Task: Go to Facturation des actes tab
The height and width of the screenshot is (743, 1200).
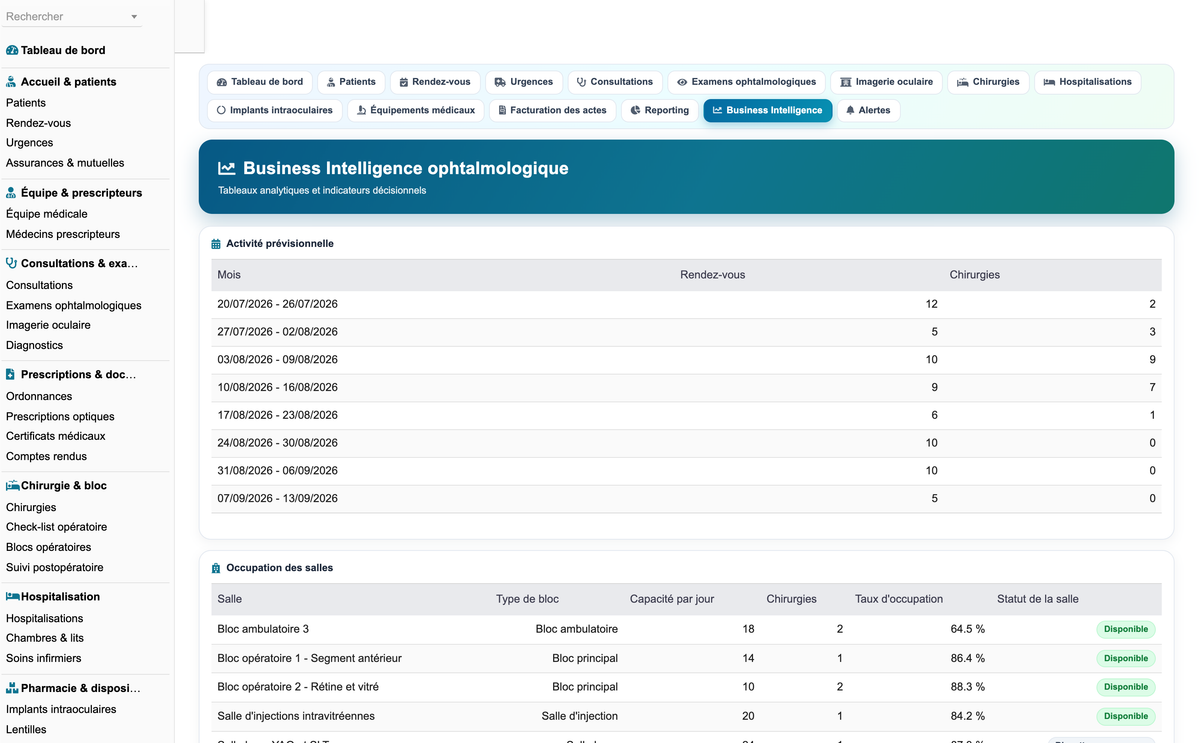Action: pos(552,110)
